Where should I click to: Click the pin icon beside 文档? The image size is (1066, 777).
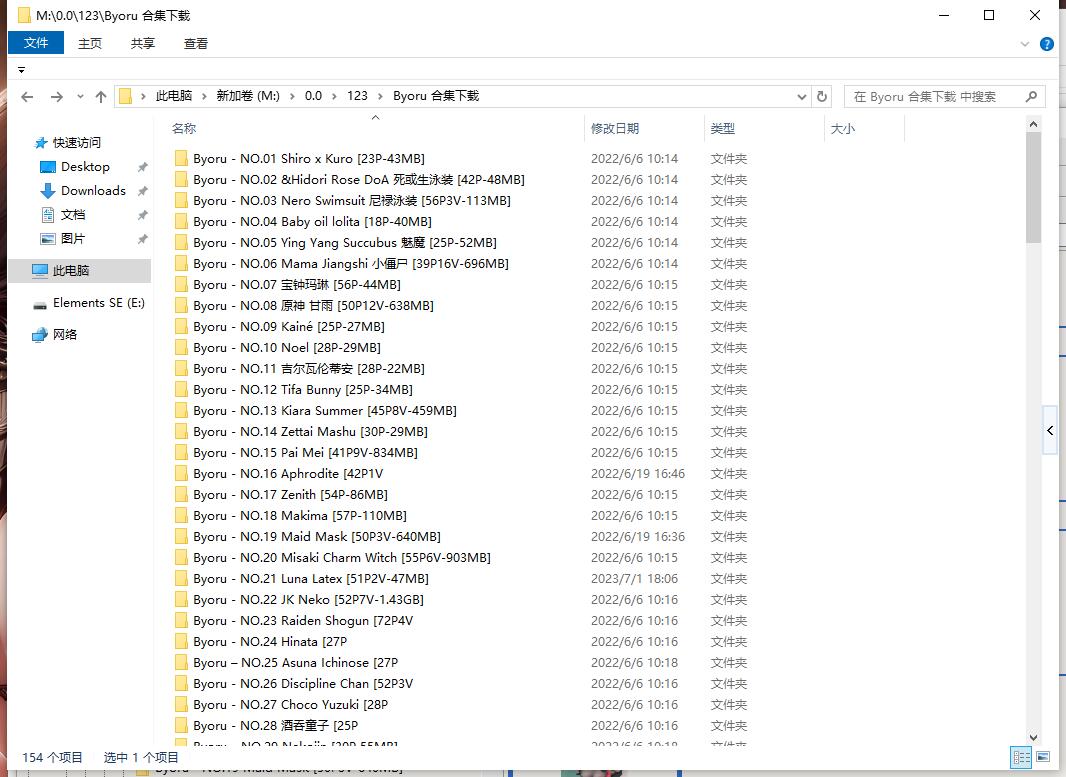click(x=142, y=215)
